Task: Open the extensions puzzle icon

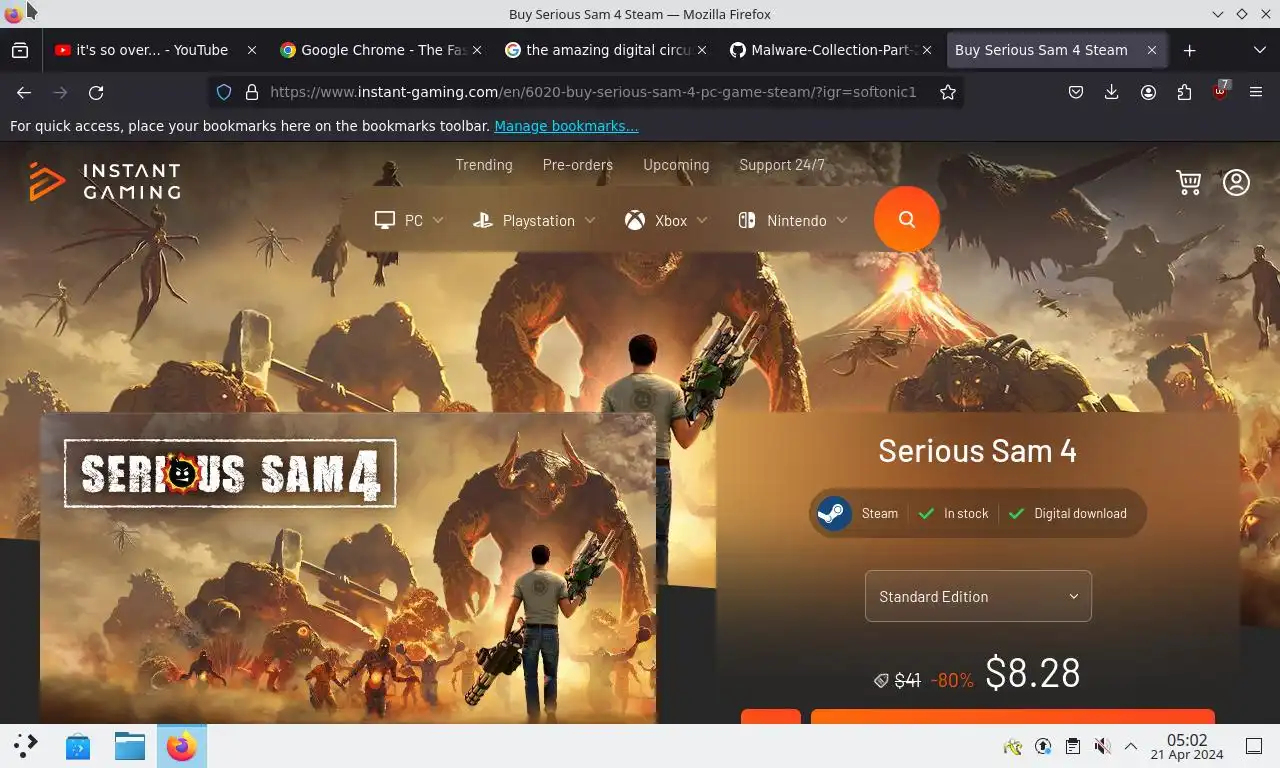Action: (1184, 92)
